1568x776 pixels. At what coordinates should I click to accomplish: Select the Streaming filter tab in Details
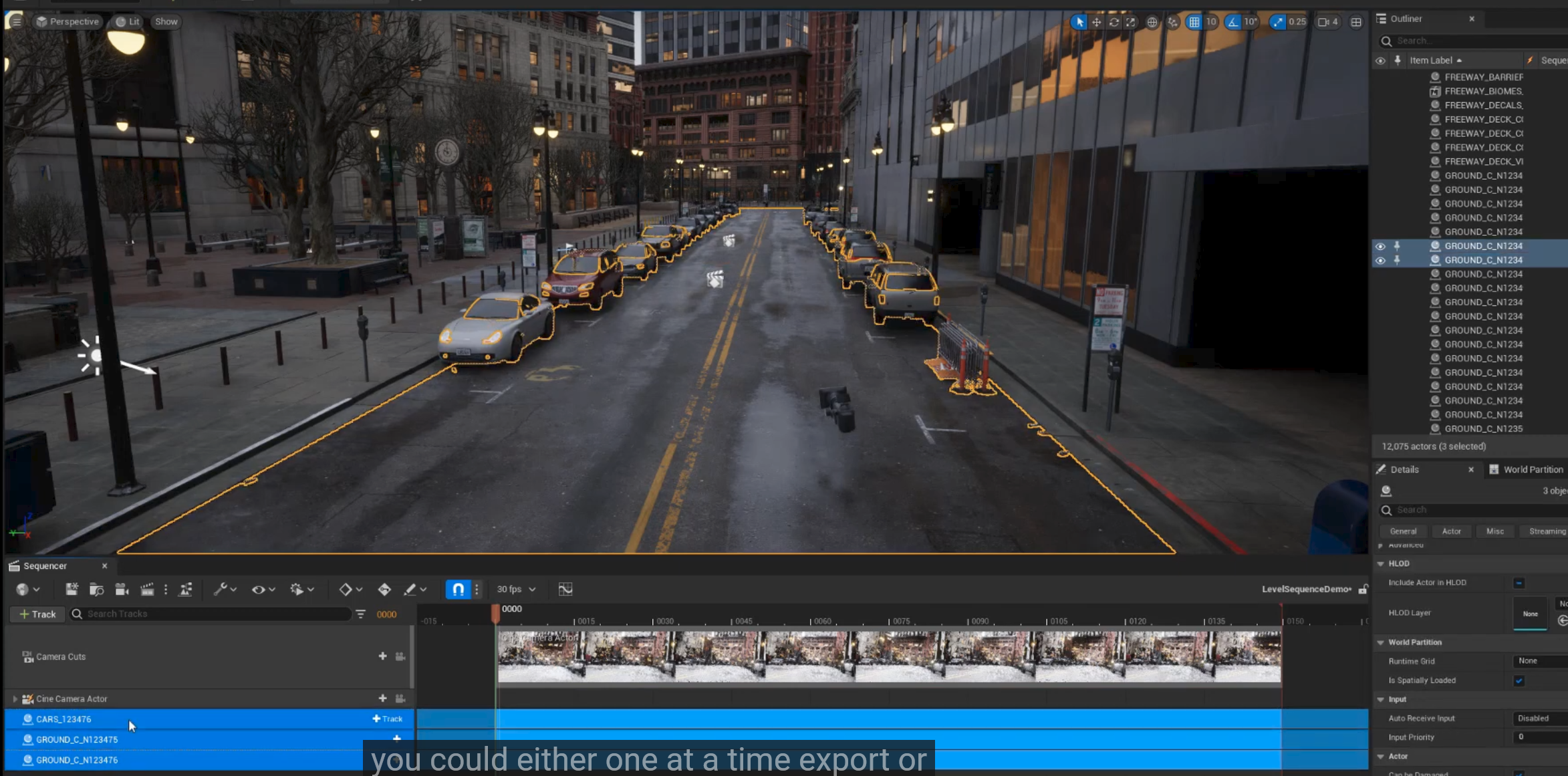tap(1547, 531)
